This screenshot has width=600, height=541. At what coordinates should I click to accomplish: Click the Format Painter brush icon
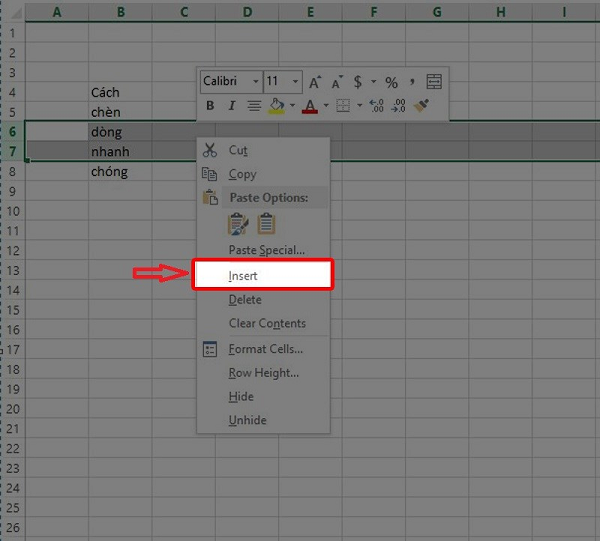pyautogui.click(x=422, y=105)
